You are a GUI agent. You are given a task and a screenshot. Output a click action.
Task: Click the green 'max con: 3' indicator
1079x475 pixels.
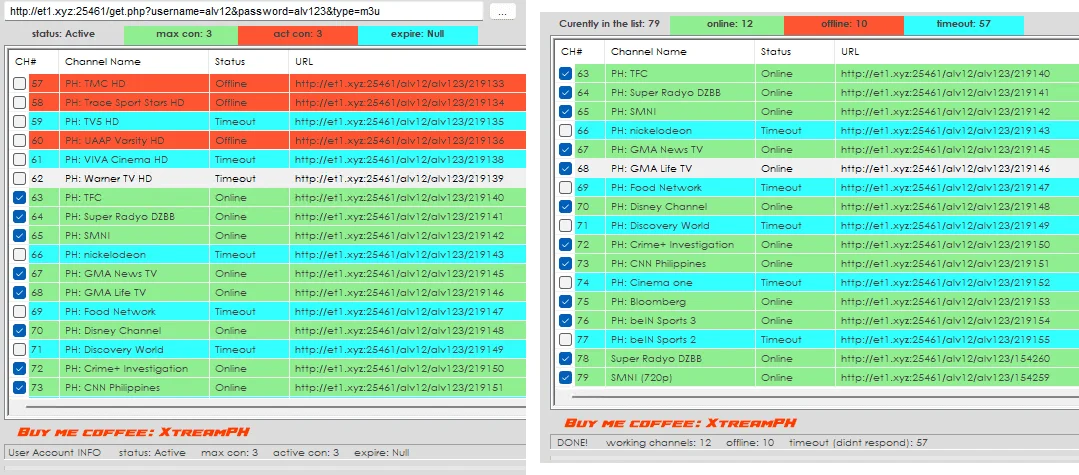click(181, 34)
